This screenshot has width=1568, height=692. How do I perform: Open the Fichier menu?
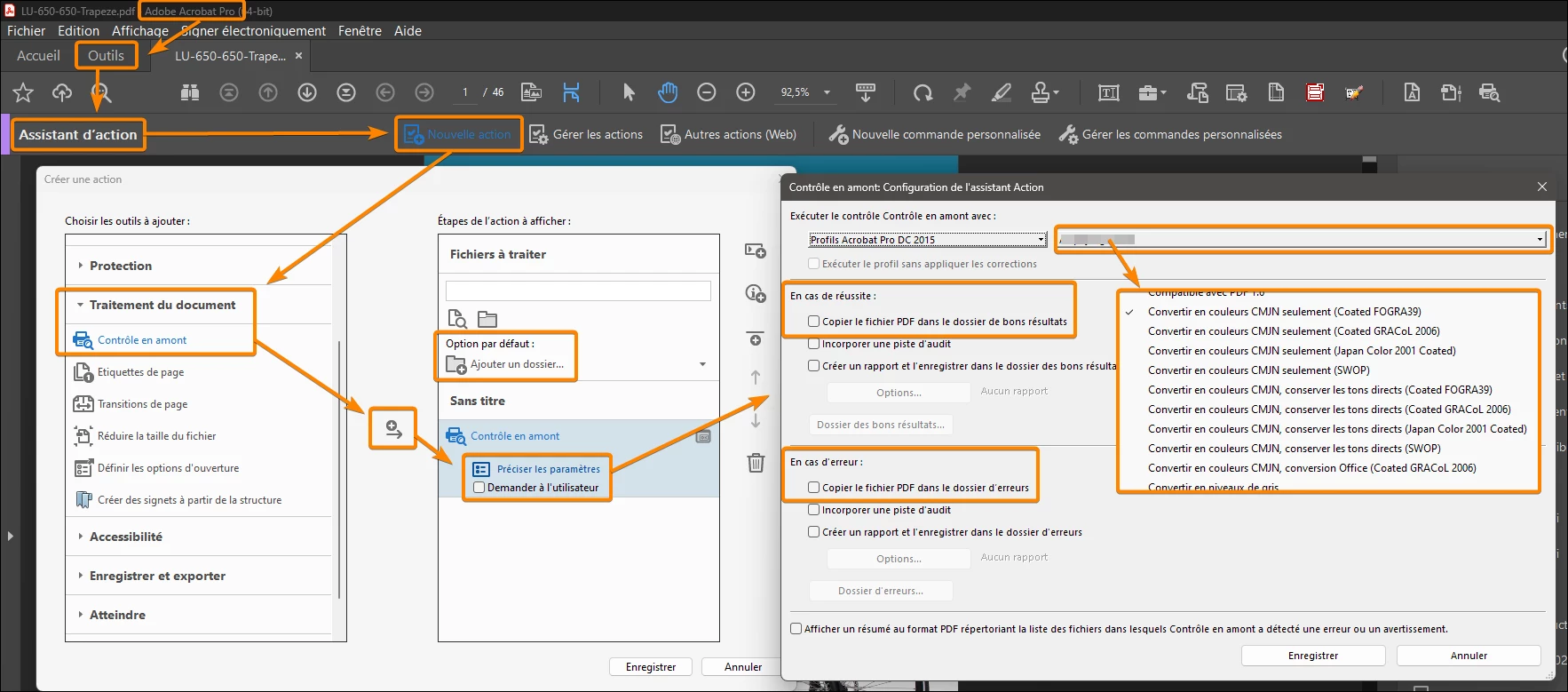26,31
